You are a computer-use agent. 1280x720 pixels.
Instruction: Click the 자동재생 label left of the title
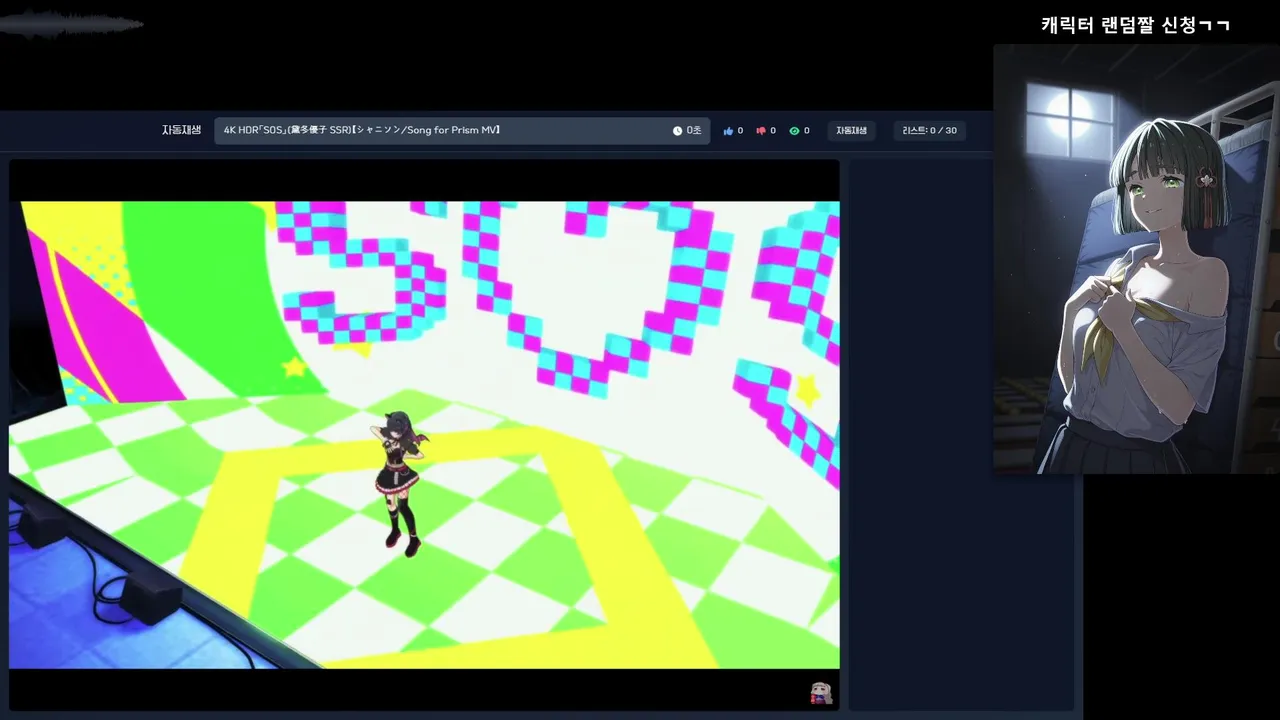(x=181, y=130)
